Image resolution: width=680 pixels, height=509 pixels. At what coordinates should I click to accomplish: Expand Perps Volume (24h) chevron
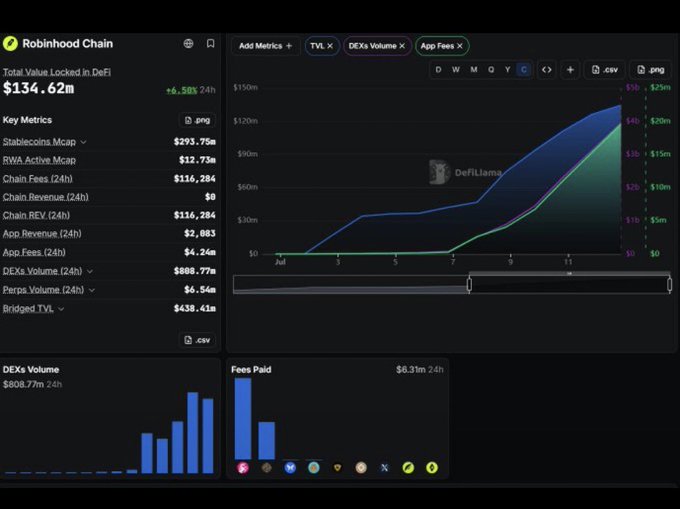92,290
